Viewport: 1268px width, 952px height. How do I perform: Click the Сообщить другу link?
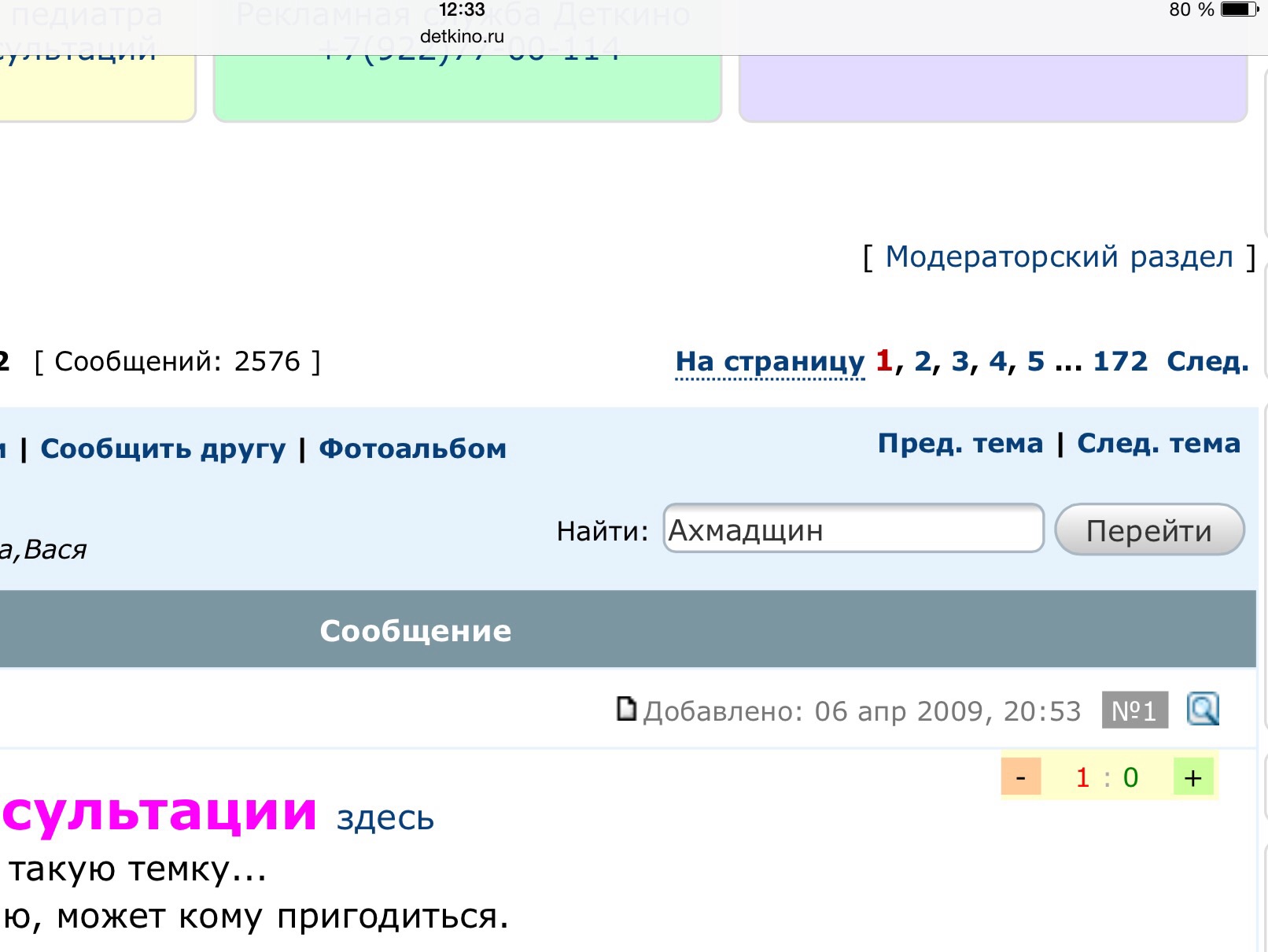163,448
